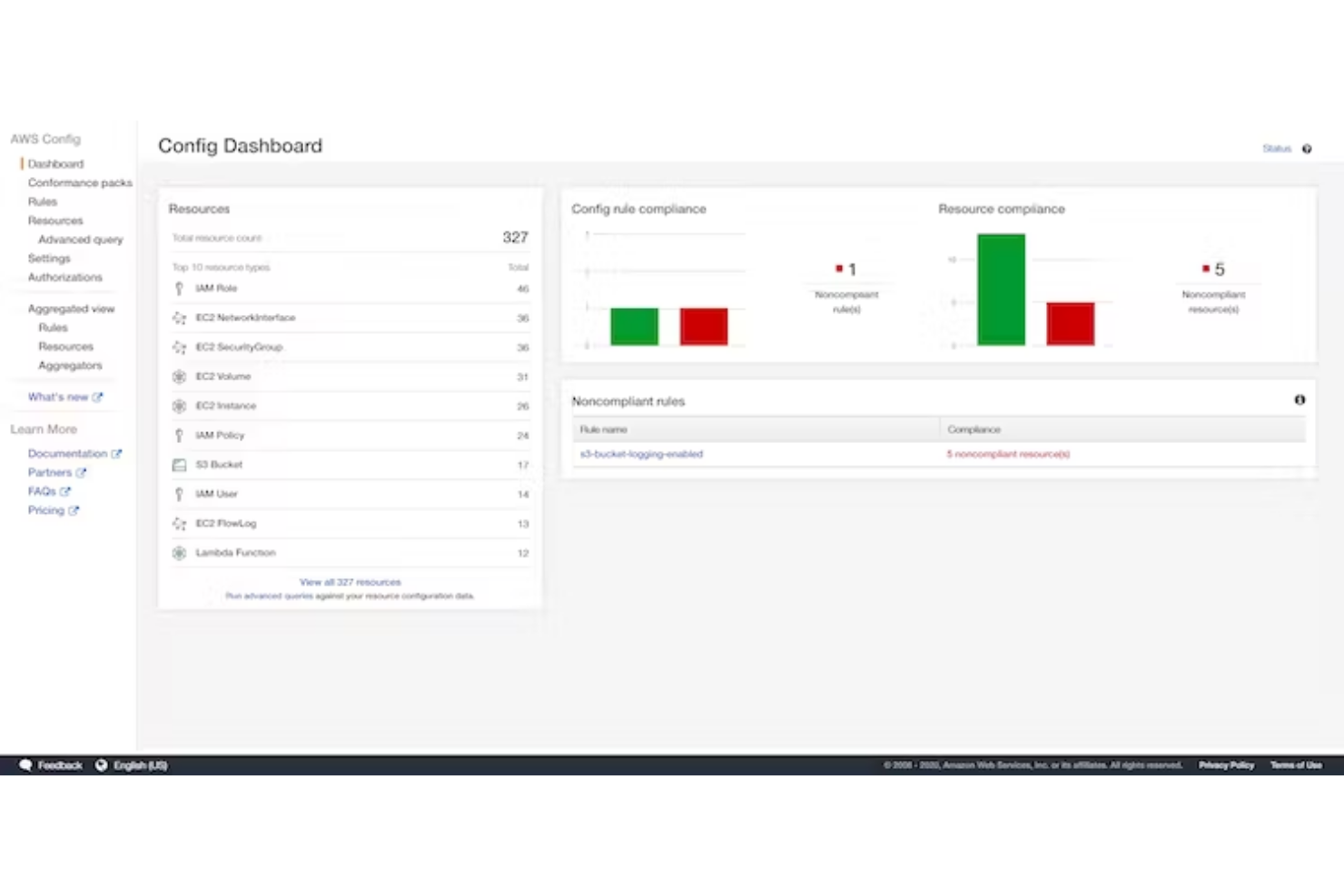The width and height of the screenshot is (1344, 896).
Task: Click the 5 noncompliant resource(s) link
Action: tap(1008, 454)
